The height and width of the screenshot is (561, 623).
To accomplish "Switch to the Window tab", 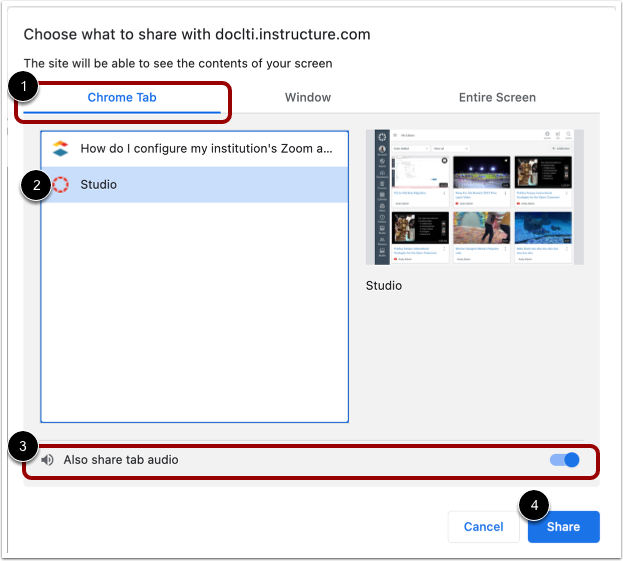I will coord(308,98).
